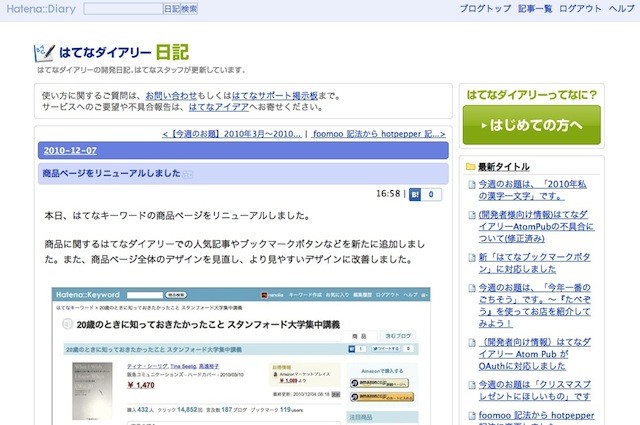The width and height of the screenshot is (640, 425).
Task: Click the diary notepad pencil icon
Action: click(x=44, y=53)
